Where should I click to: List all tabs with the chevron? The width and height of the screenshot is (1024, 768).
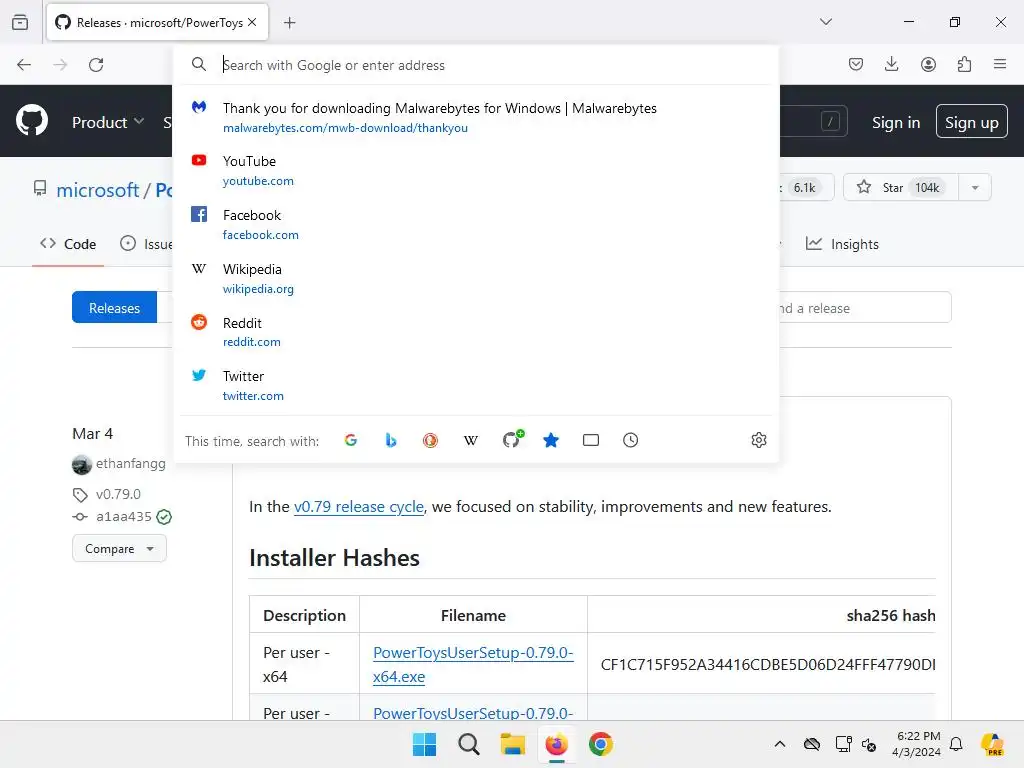tap(825, 22)
